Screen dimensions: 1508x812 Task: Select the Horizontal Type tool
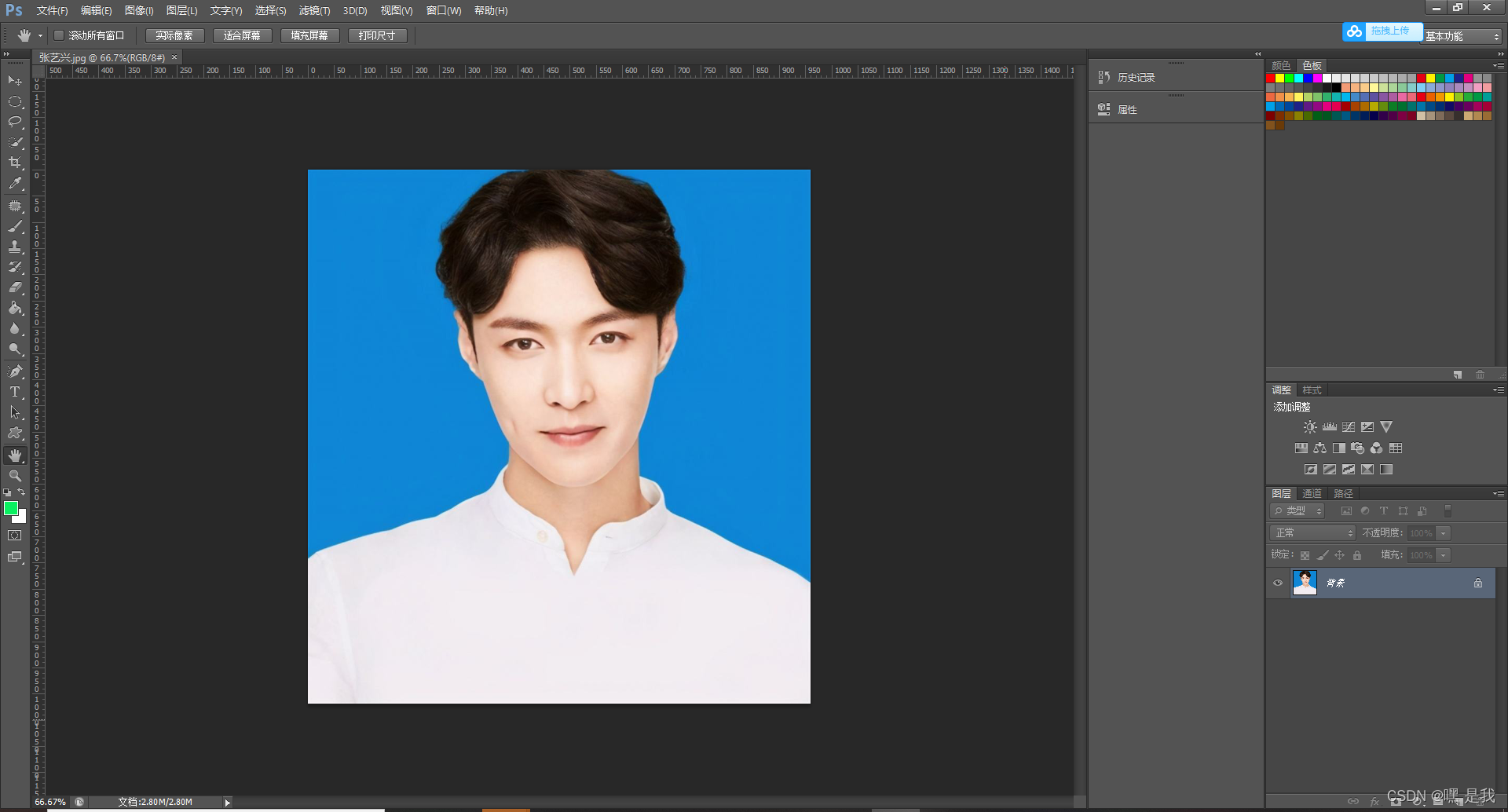[x=15, y=392]
